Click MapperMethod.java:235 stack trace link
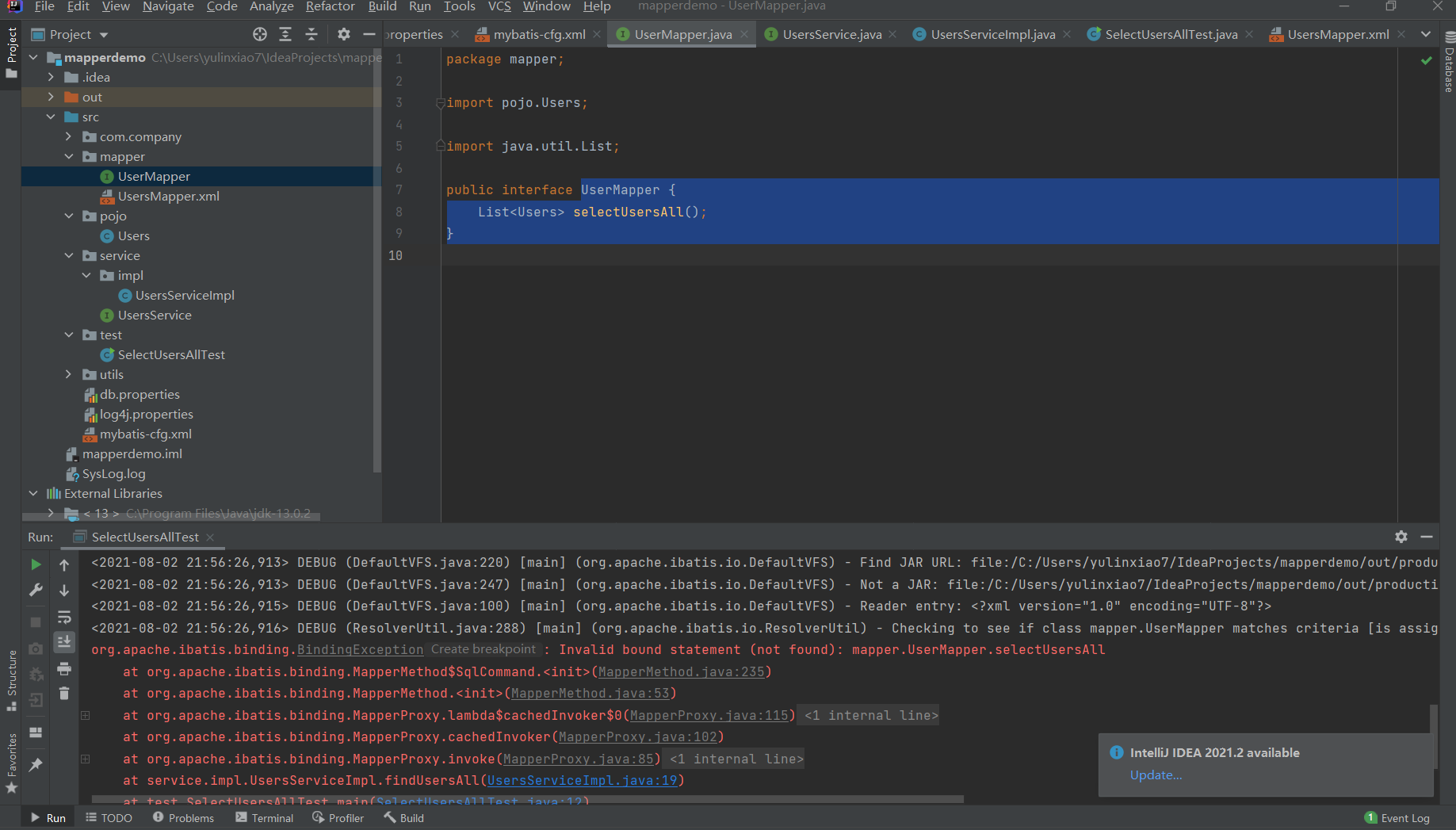This screenshot has width=1456, height=830. pos(682,671)
